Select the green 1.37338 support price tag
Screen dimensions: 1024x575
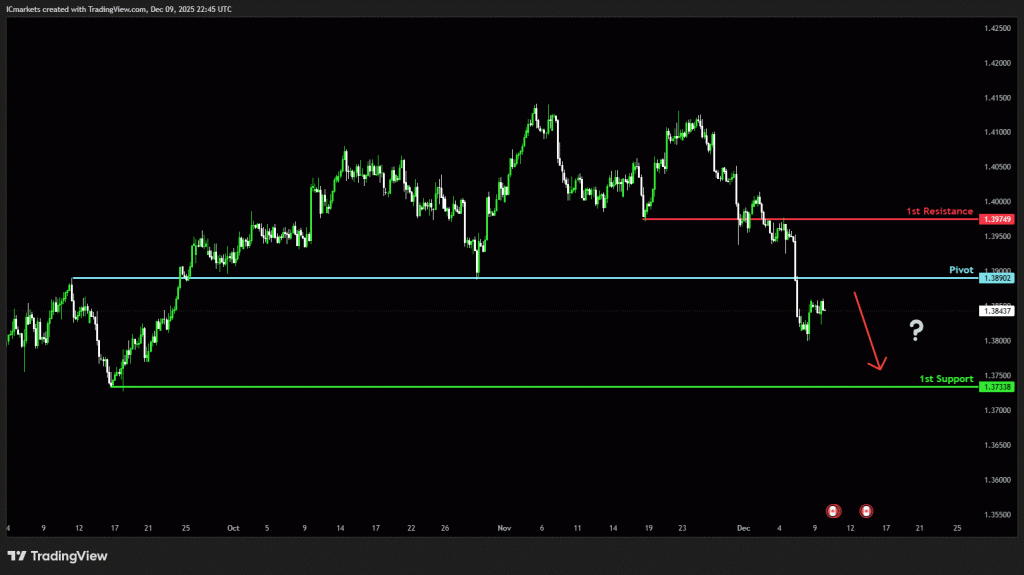pos(998,387)
